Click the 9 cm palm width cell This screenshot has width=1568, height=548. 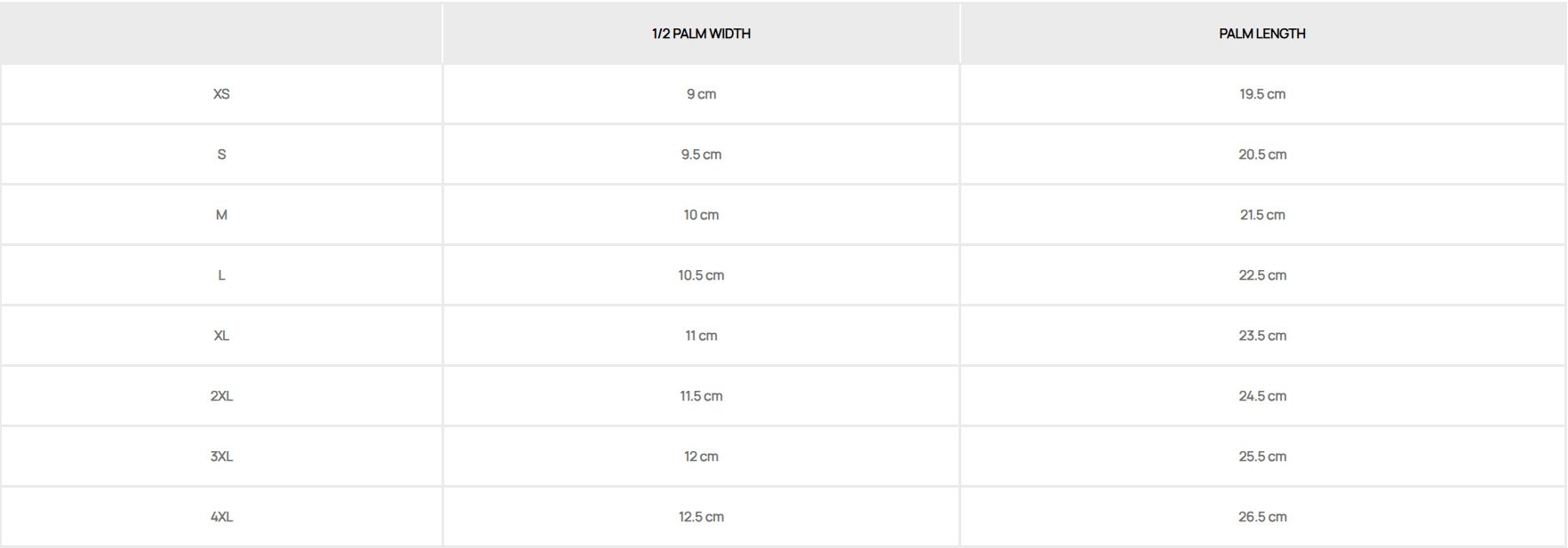point(701,94)
